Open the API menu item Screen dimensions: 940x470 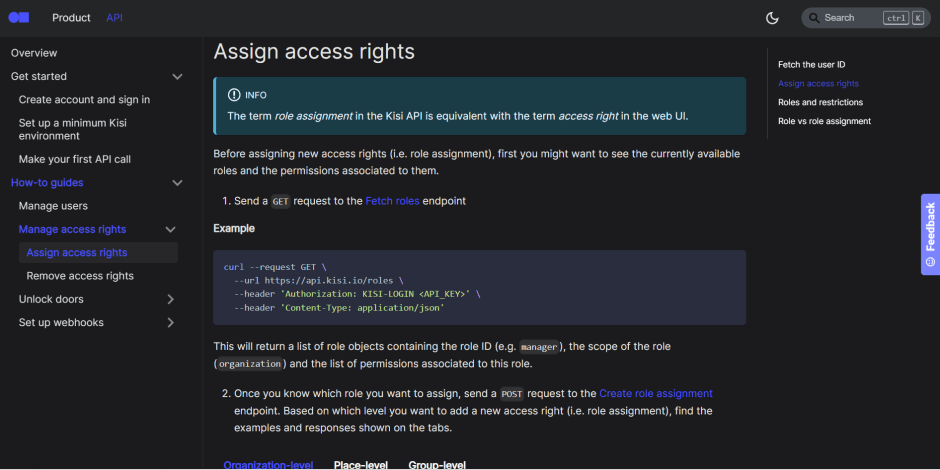pos(115,18)
